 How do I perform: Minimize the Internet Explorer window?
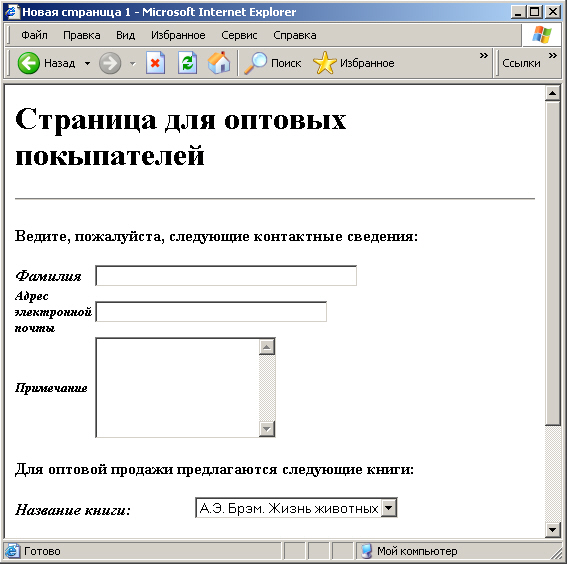518,12
